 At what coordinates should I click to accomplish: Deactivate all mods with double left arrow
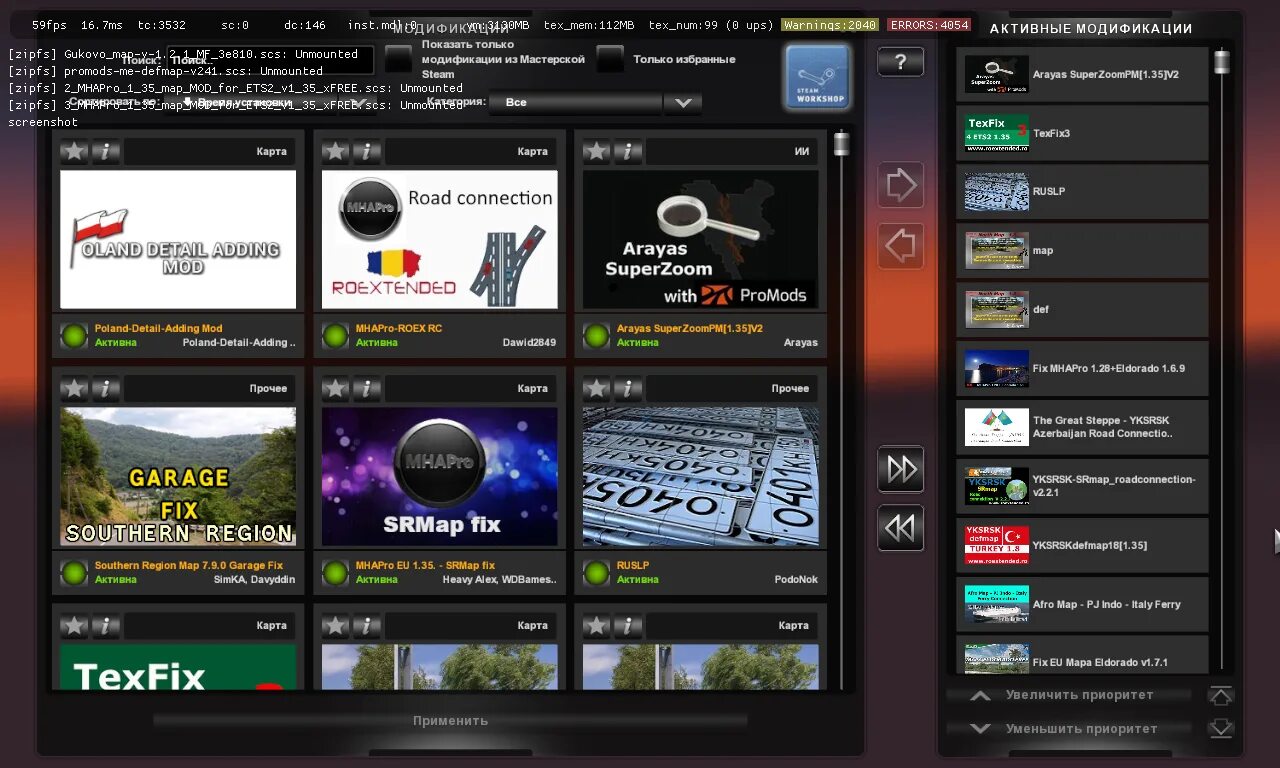(x=900, y=528)
